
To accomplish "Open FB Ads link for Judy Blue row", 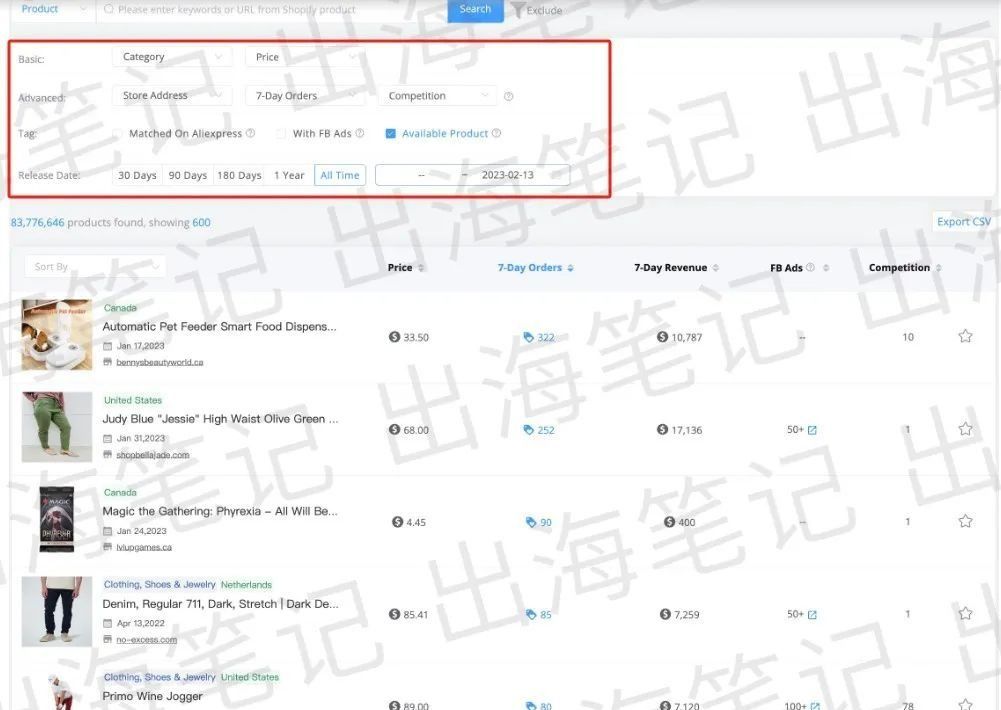I will click(812, 430).
